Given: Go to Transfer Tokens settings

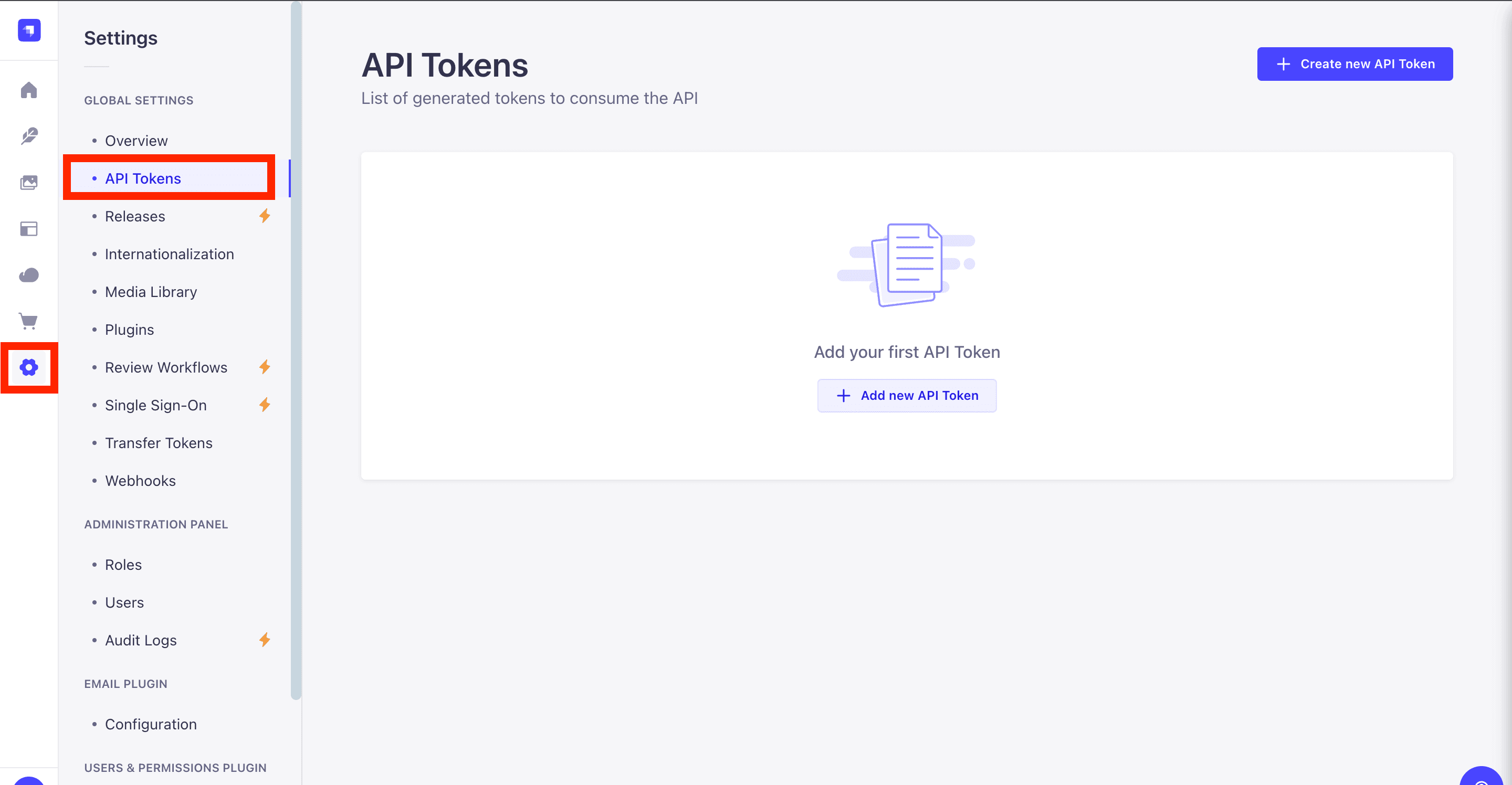Looking at the screenshot, I should 159,443.
